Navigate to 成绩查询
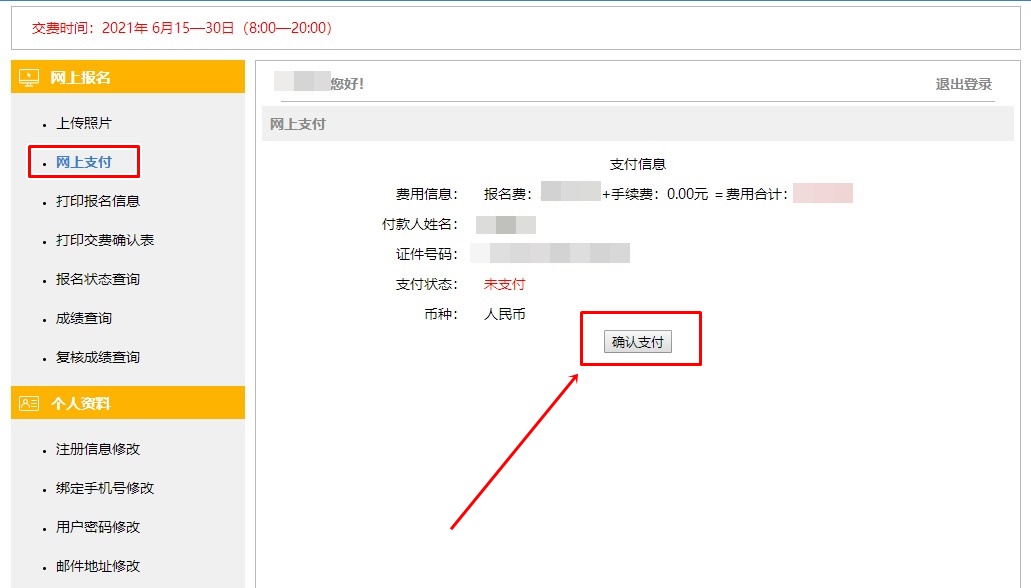Viewport: 1031px width, 588px height. coord(83,318)
